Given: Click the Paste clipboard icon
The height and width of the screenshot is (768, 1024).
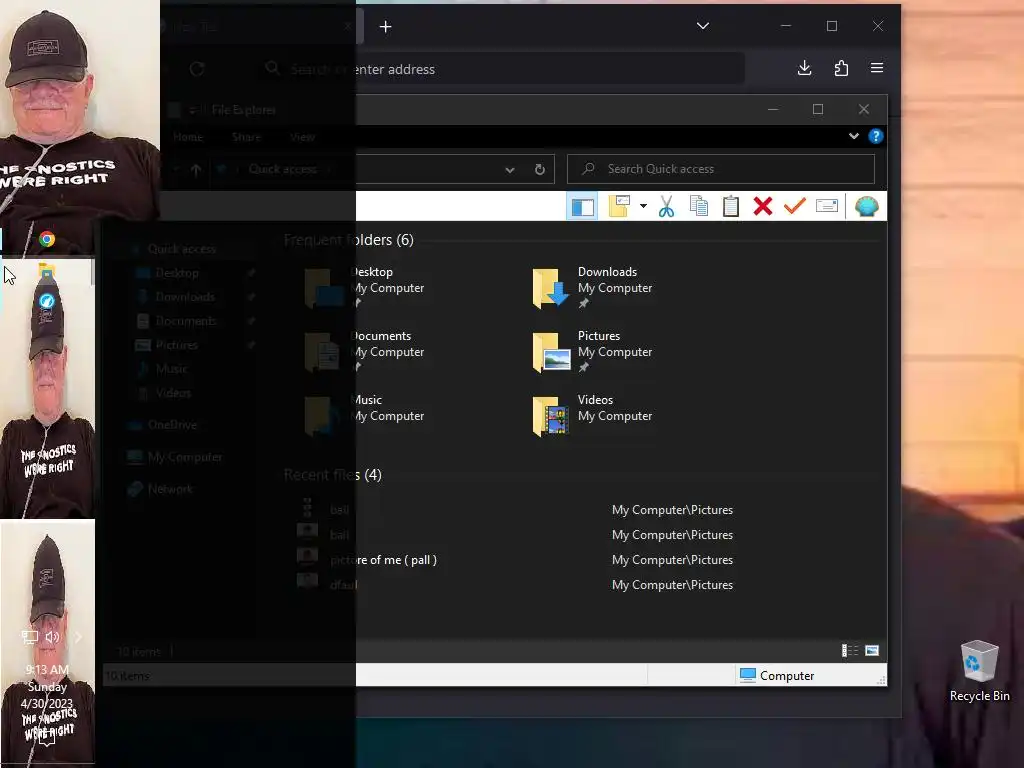Looking at the screenshot, I should pyautogui.click(x=731, y=206).
